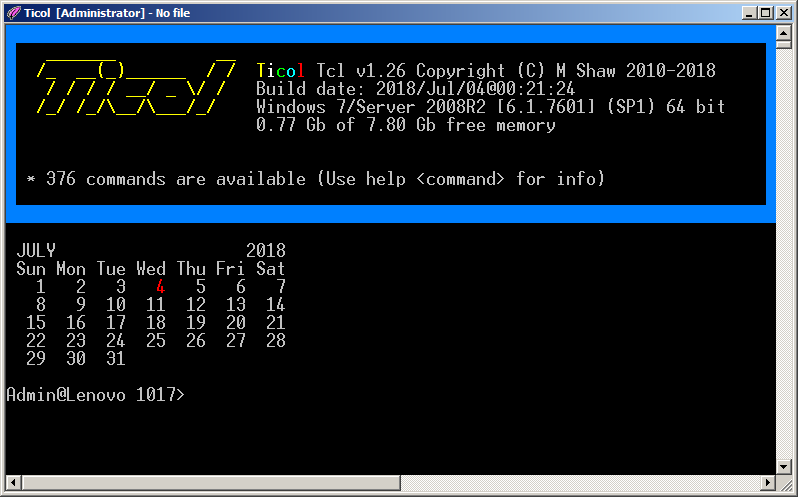Click the 'Sun' column header
The height and width of the screenshot is (497, 798).
[x=31, y=269]
